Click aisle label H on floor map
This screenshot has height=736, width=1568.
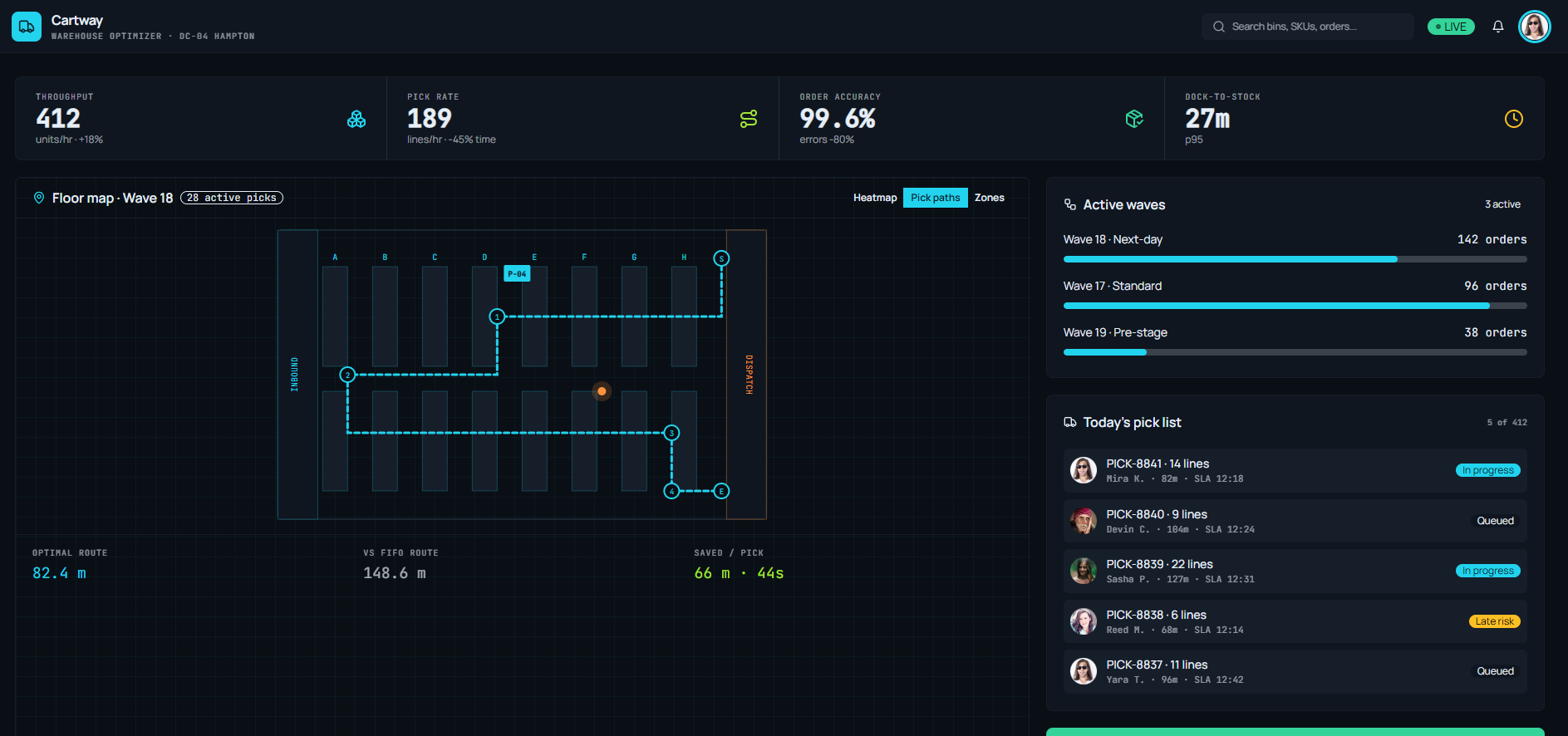[684, 258]
